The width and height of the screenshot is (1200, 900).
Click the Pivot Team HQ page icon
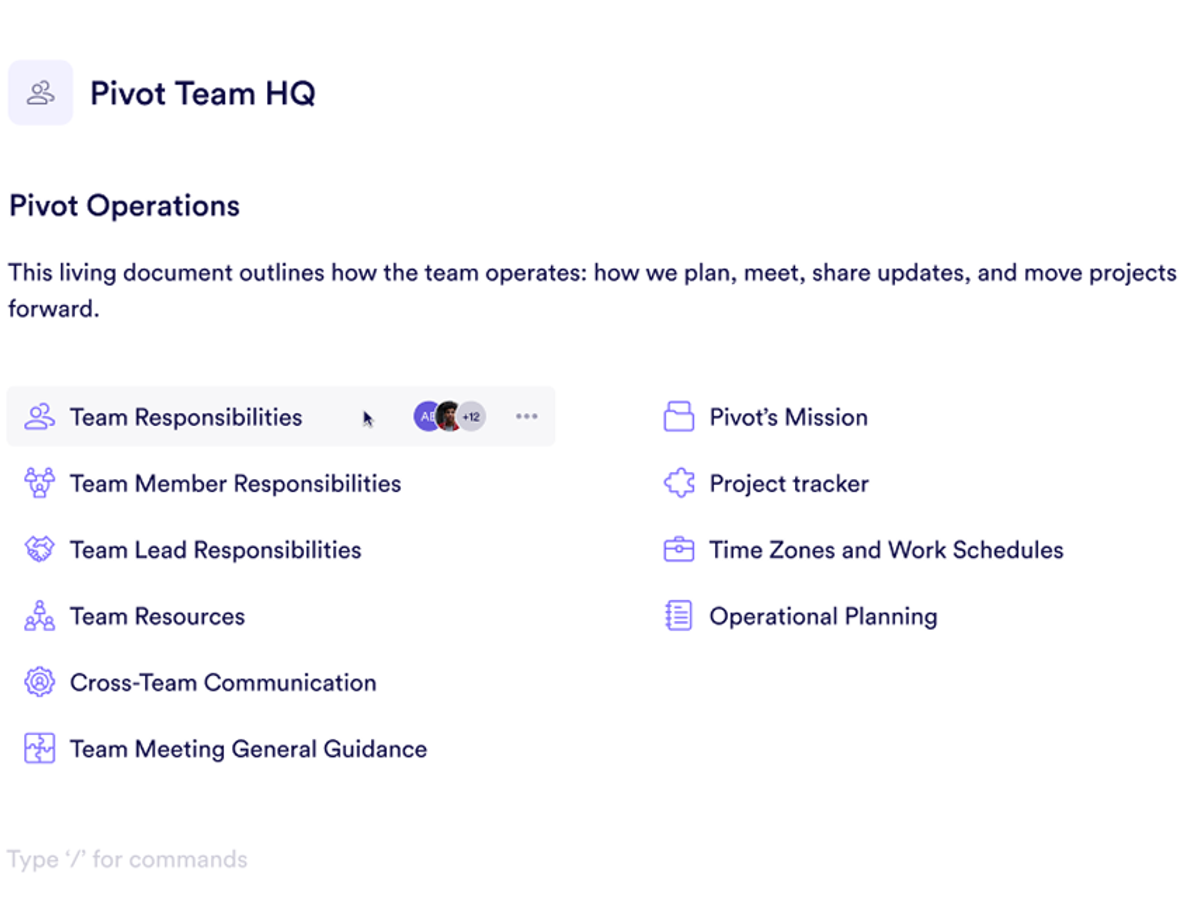[40, 93]
